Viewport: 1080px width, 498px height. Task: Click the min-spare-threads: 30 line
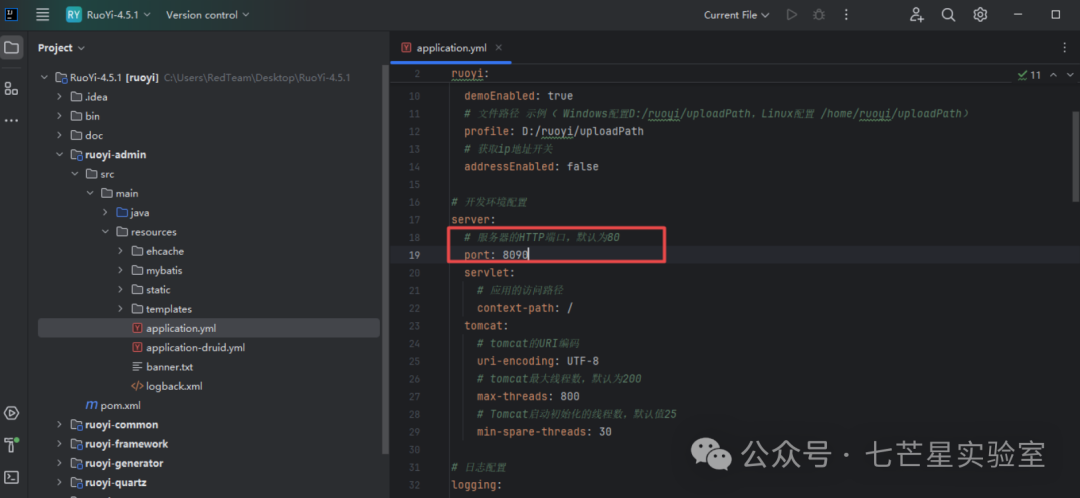tap(544, 432)
